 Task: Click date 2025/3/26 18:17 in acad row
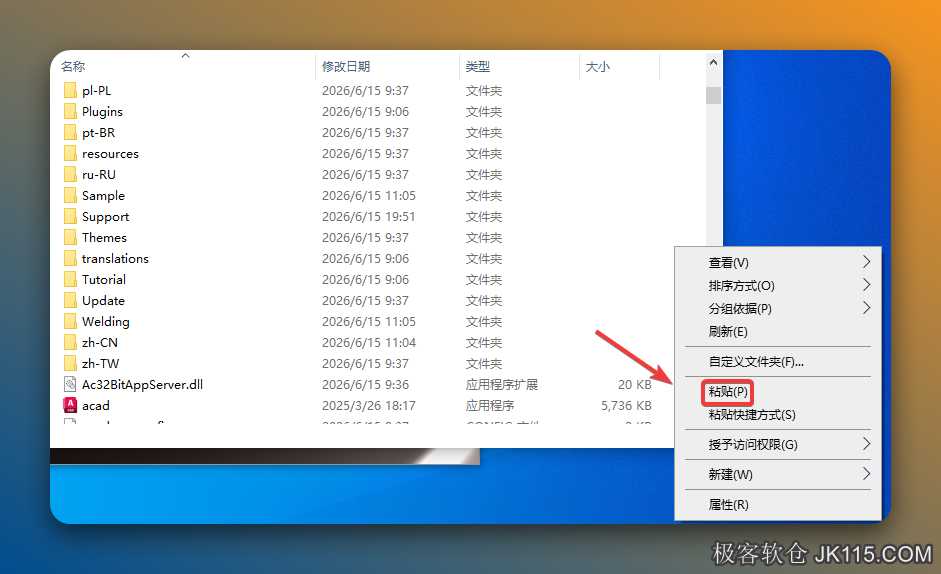click(368, 406)
